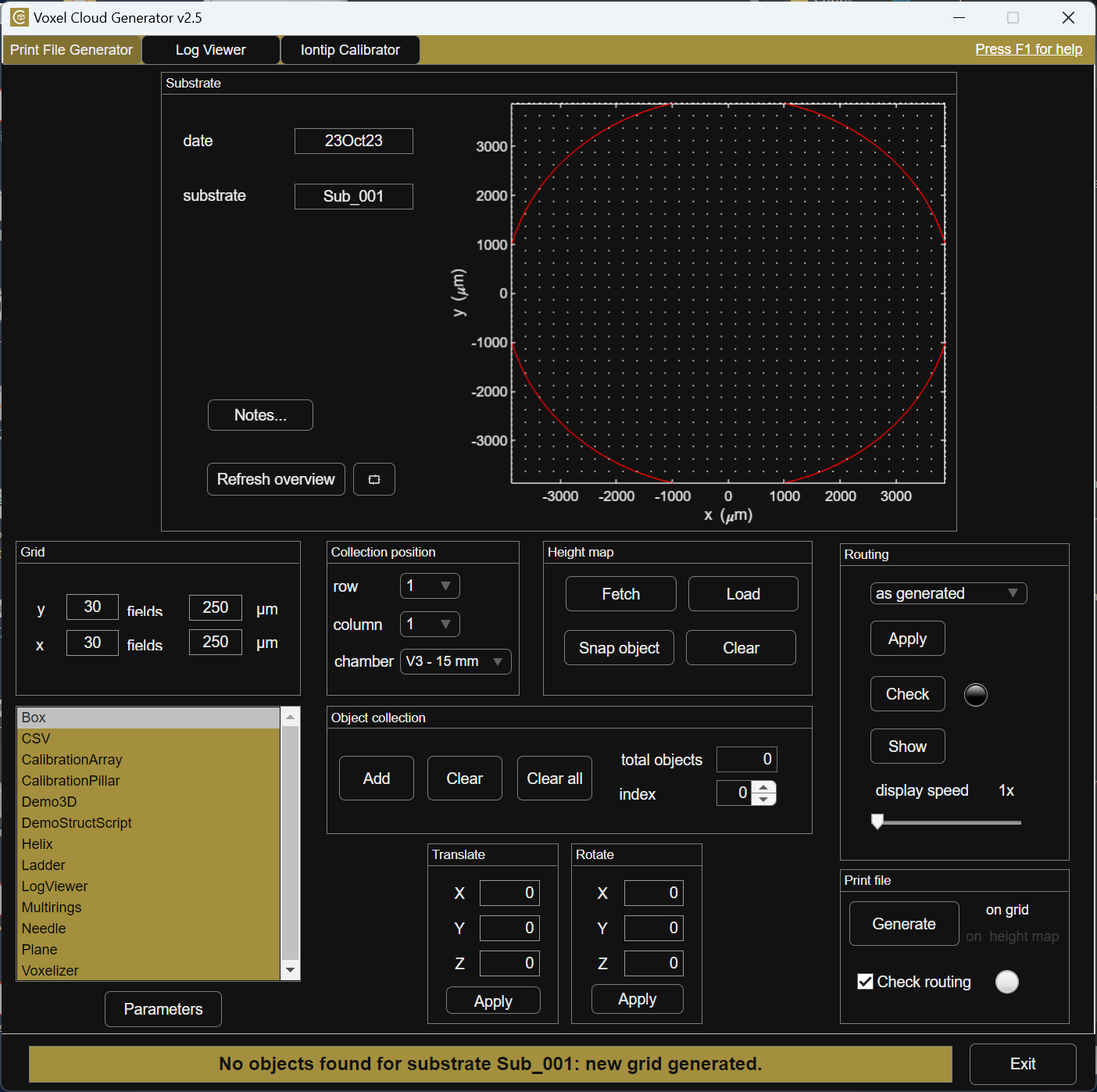The height and width of the screenshot is (1092, 1097).
Task: Click Apply in the Routing panel
Action: coord(907,639)
